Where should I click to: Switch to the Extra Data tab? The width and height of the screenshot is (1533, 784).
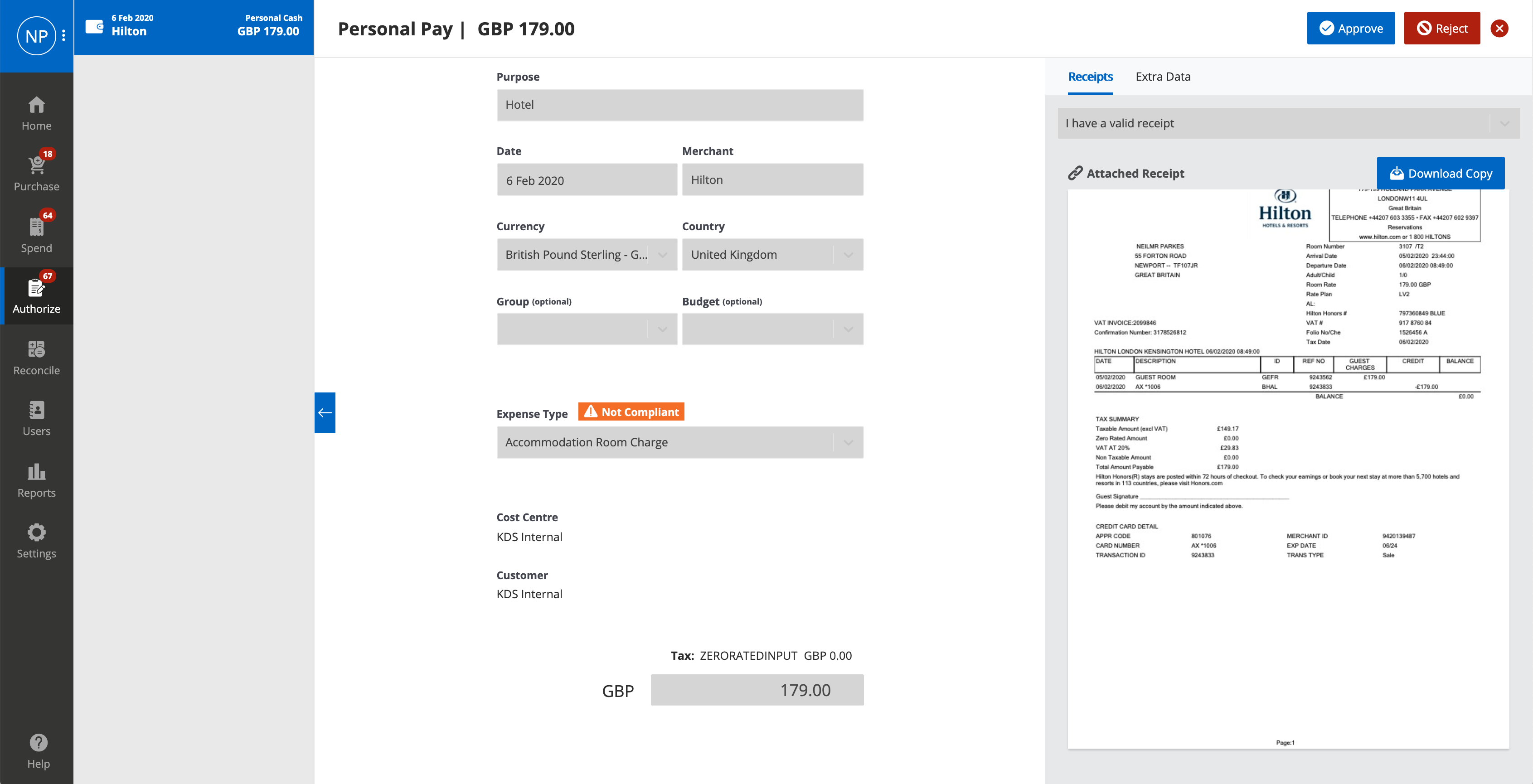1162,77
